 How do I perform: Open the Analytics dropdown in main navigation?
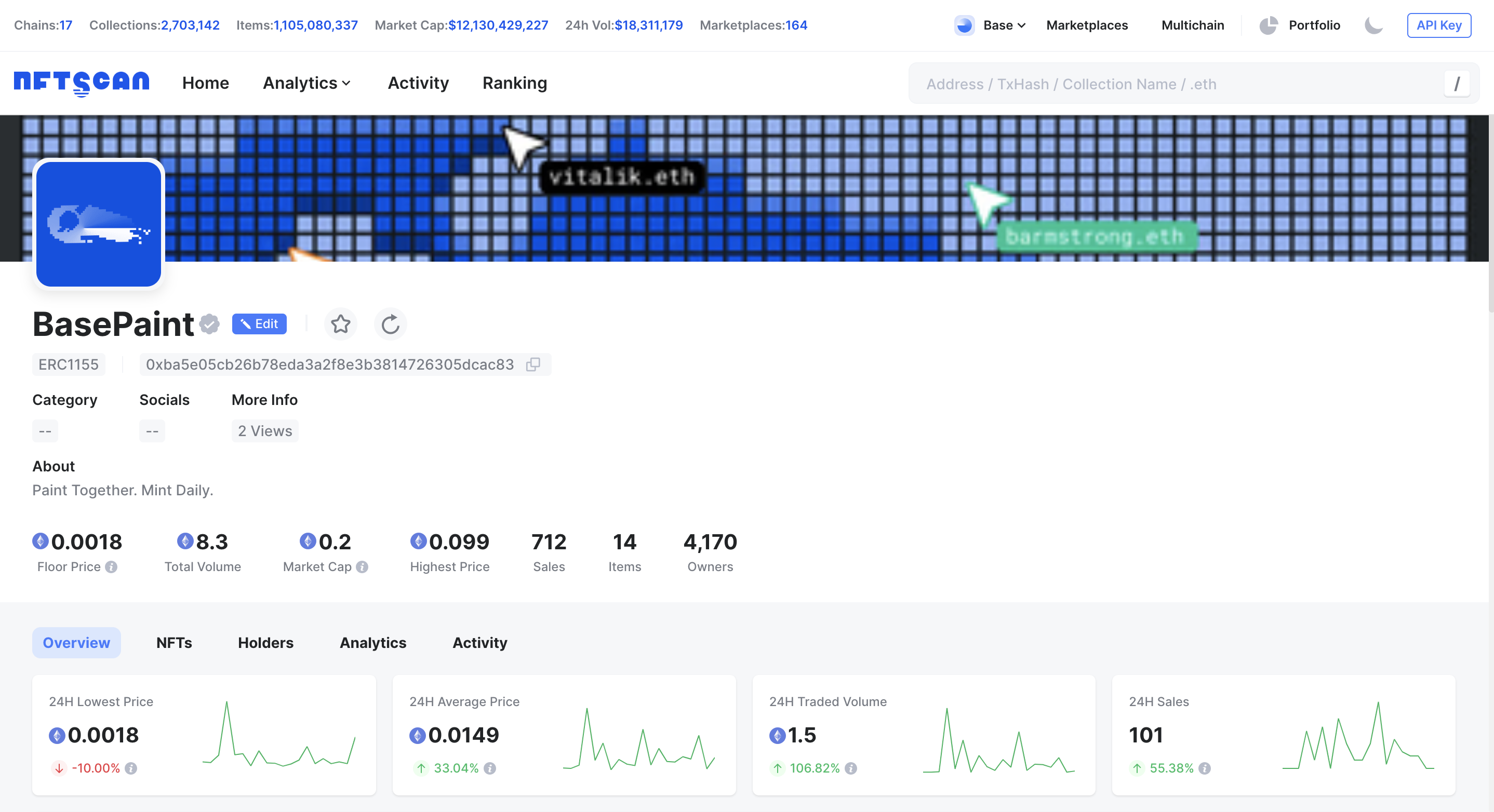(307, 83)
